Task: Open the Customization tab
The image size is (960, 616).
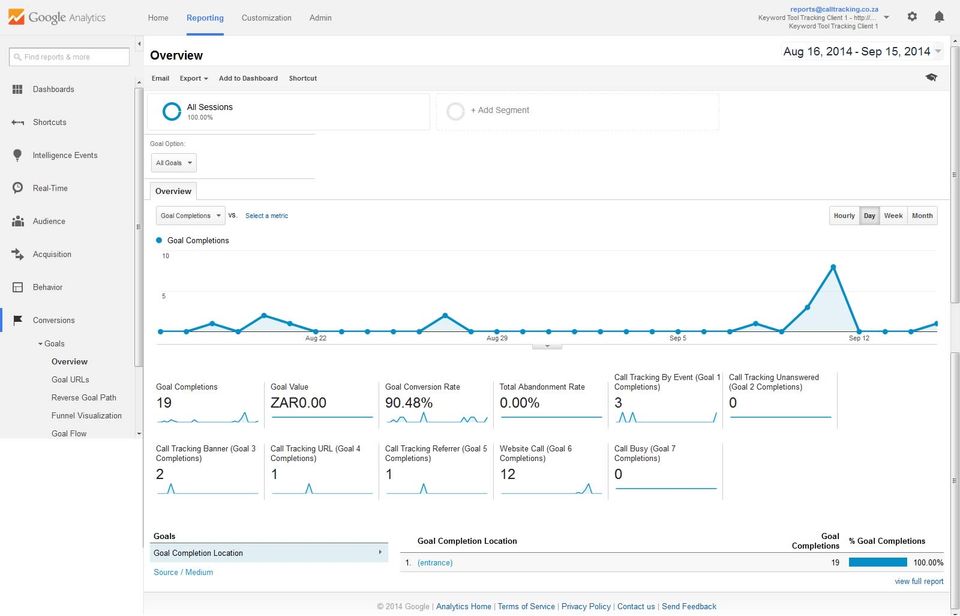Action: coord(266,18)
